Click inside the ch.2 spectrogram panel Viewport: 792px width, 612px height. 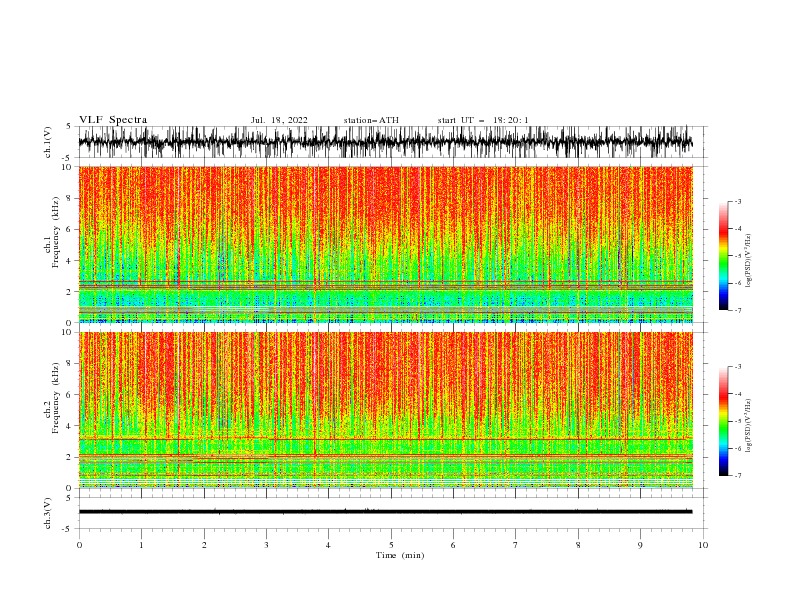click(x=386, y=410)
